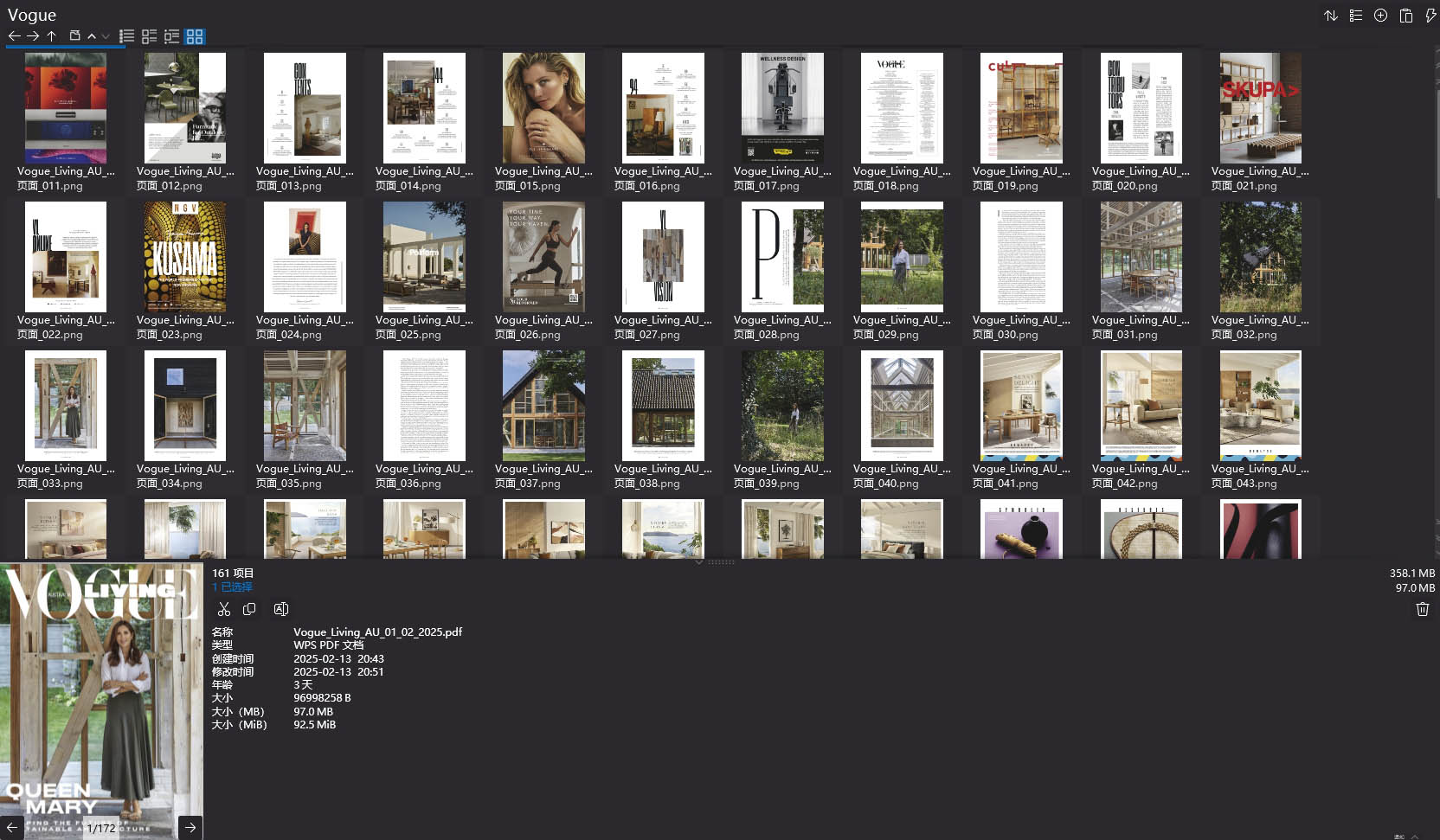This screenshot has height=840, width=1440.
Task: Rename the selected file with the rename icon
Action: (x=280, y=609)
